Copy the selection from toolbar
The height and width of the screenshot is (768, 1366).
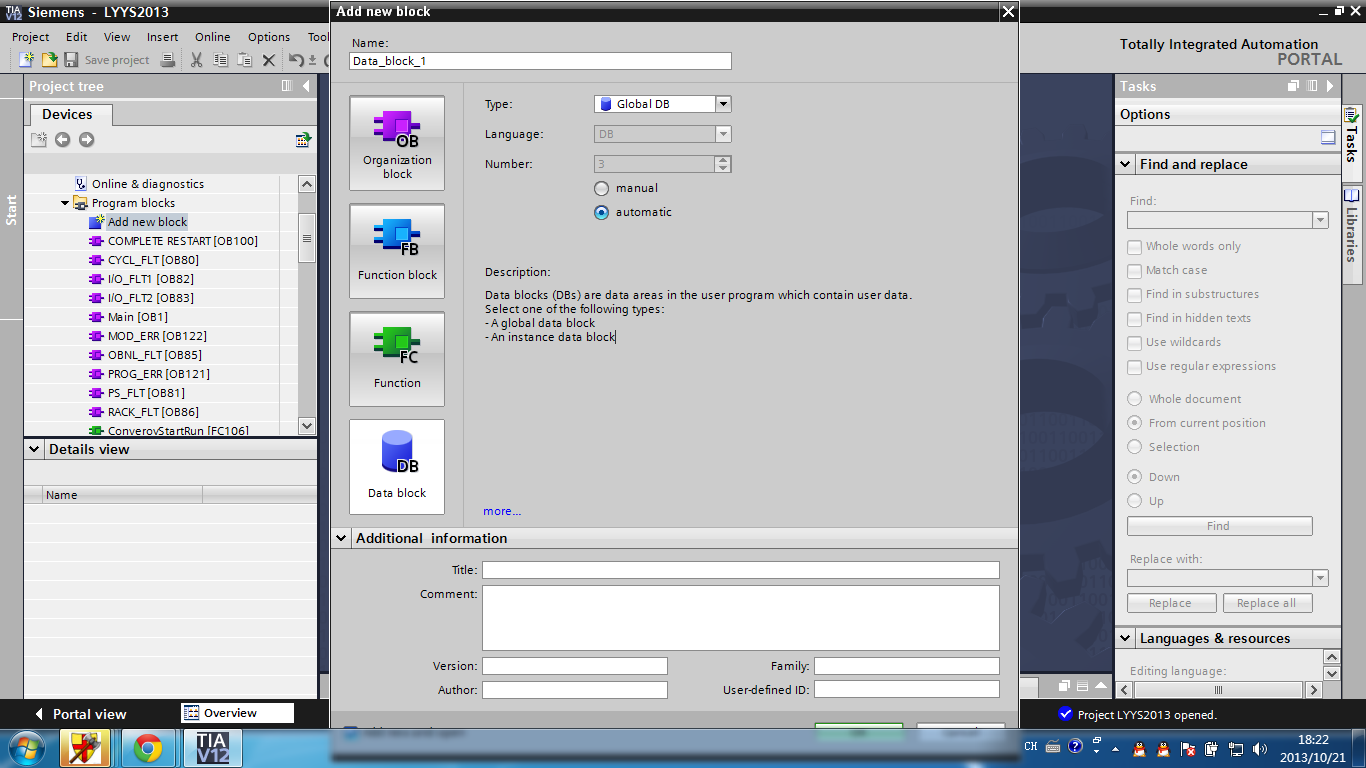coord(221,60)
